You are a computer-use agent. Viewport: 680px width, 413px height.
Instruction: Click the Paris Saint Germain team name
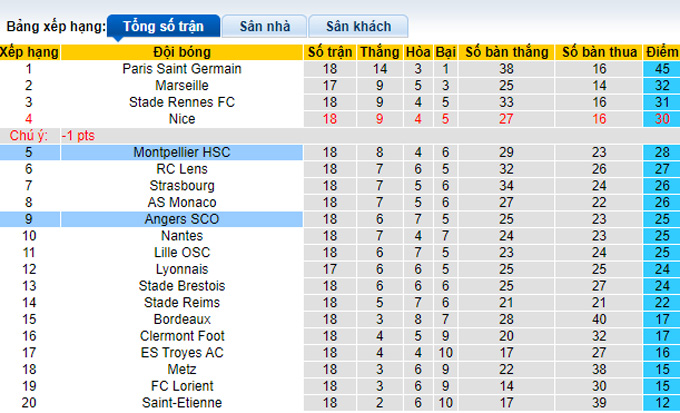click(182, 69)
